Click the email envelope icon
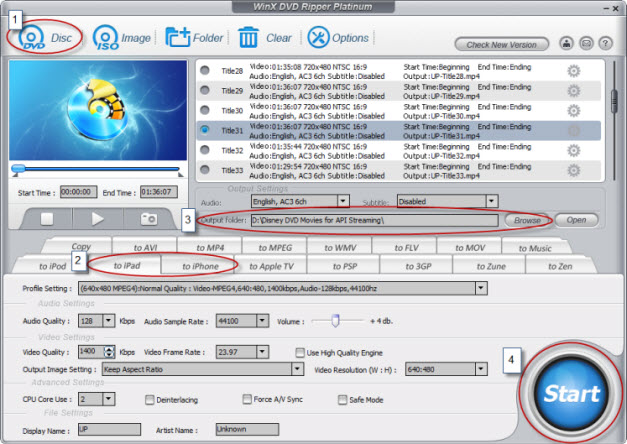 point(586,43)
